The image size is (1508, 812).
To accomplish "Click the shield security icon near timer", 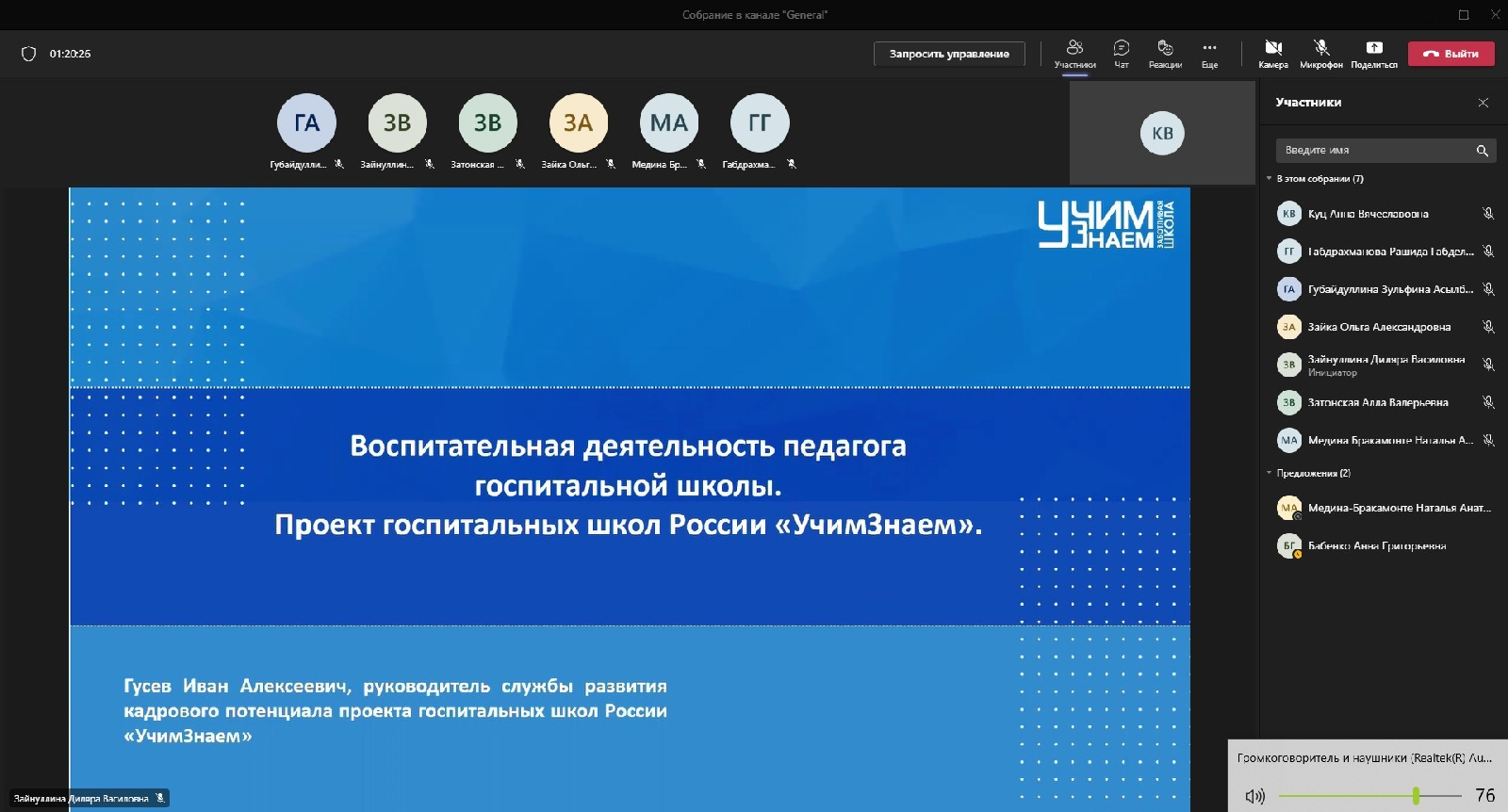I will [x=28, y=54].
